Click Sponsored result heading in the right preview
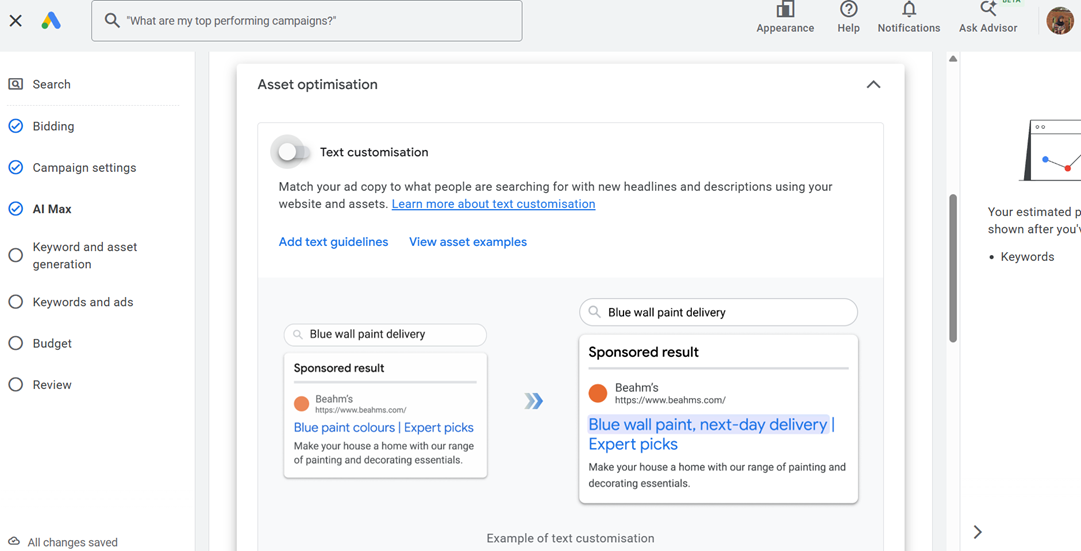Image resolution: width=1081 pixels, height=551 pixels. point(643,352)
